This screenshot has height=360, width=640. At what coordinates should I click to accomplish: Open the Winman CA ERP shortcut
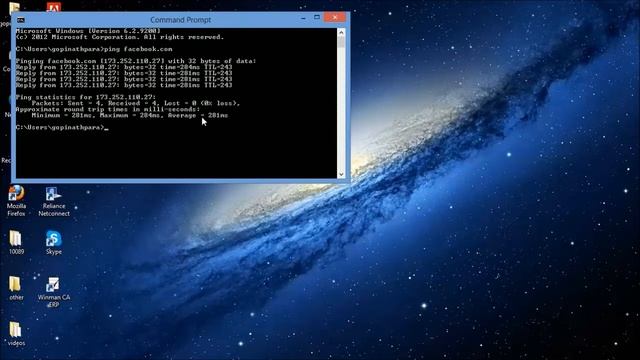53,292
